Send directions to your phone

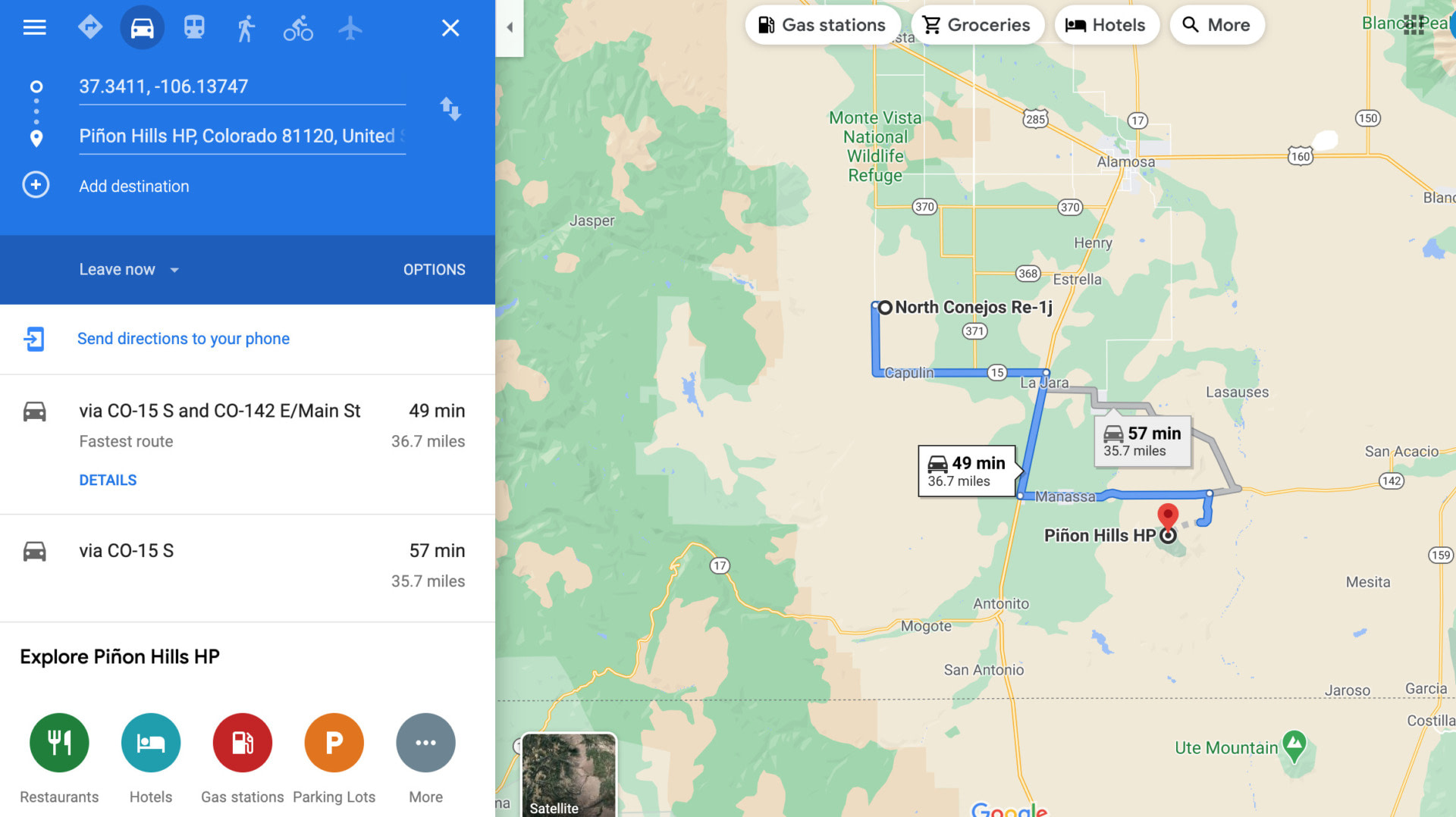pyautogui.click(x=183, y=339)
